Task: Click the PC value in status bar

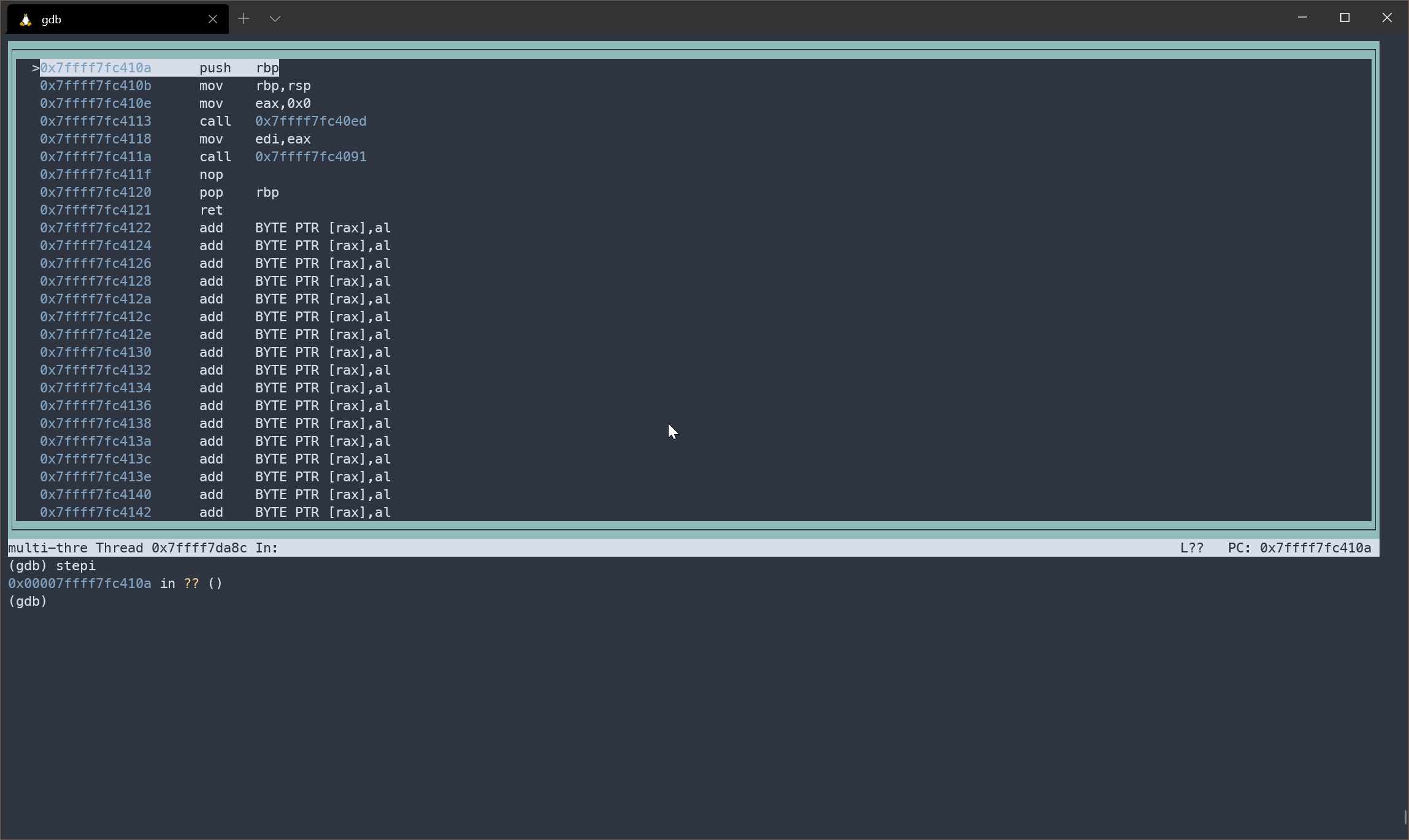Action: (1315, 548)
